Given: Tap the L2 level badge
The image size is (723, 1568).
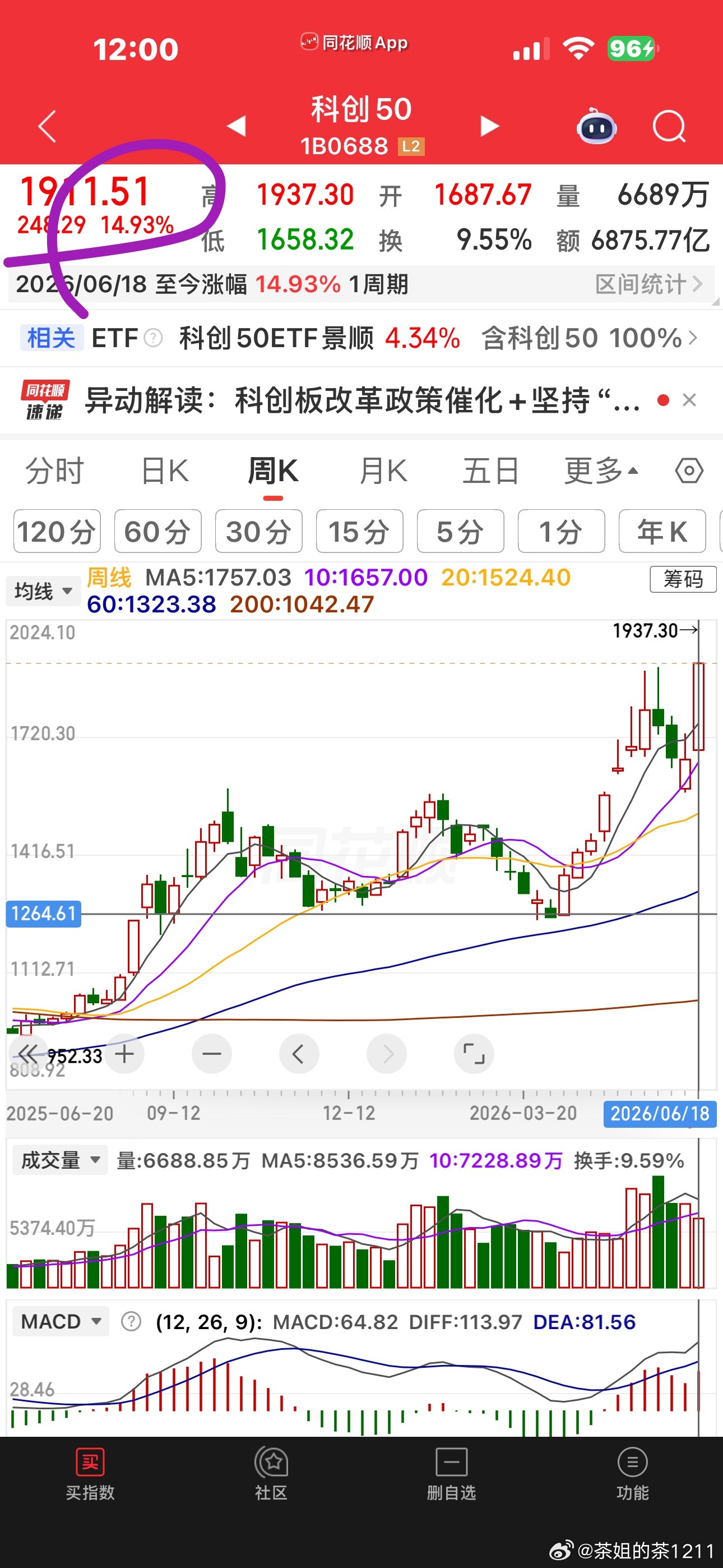Looking at the screenshot, I should pyautogui.click(x=411, y=147).
